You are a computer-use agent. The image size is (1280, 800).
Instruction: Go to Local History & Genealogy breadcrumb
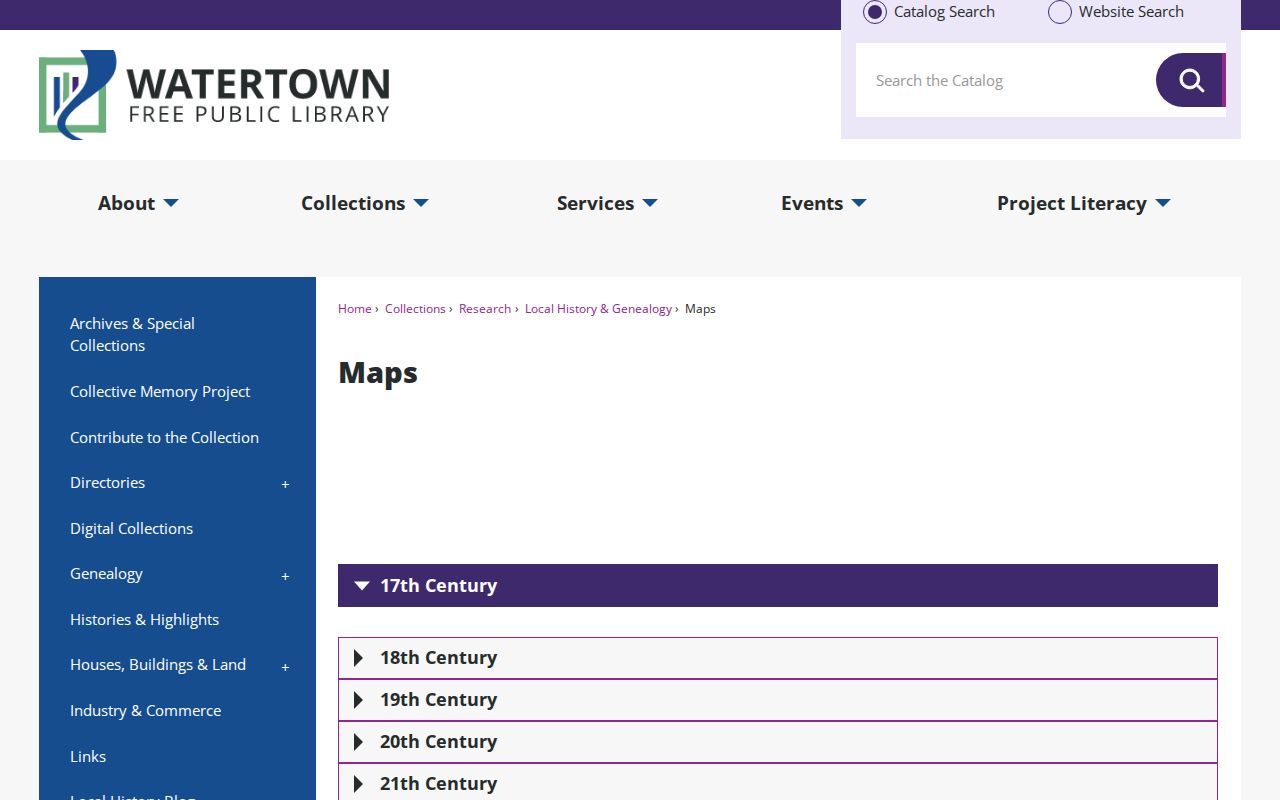tap(598, 309)
